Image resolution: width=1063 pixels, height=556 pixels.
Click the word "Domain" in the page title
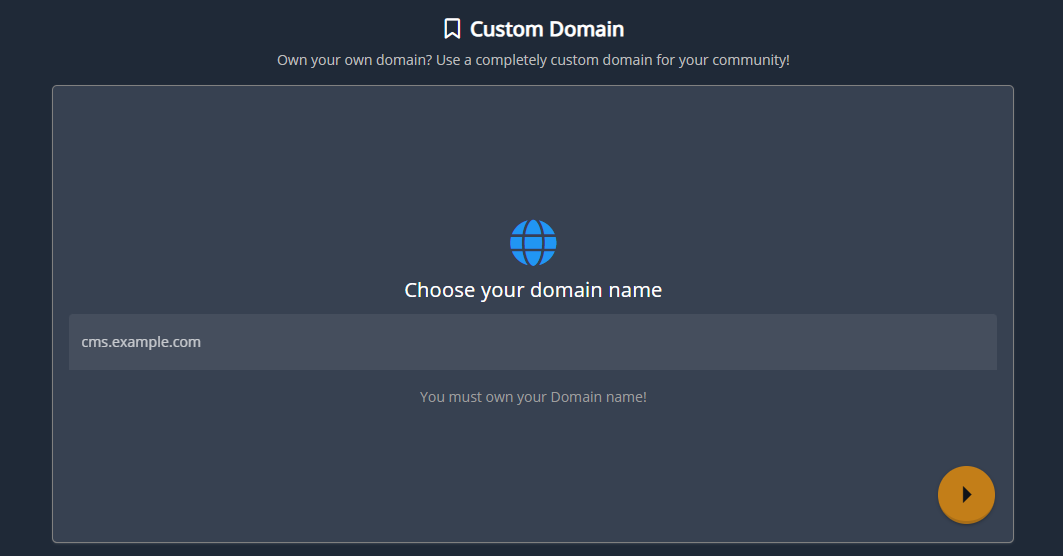[x=586, y=29]
